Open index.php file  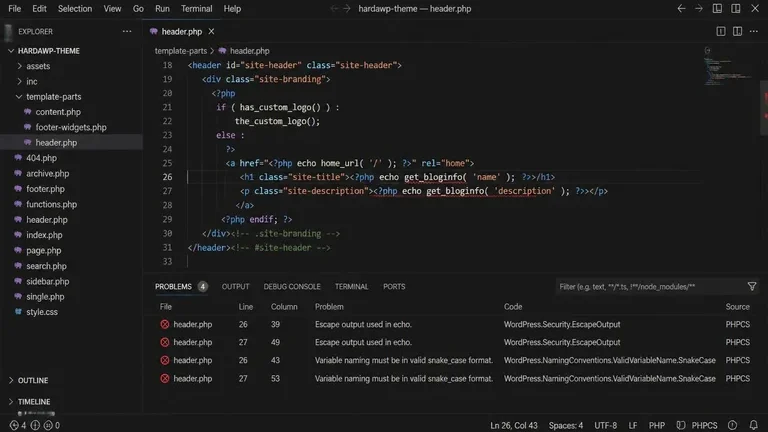(44, 235)
